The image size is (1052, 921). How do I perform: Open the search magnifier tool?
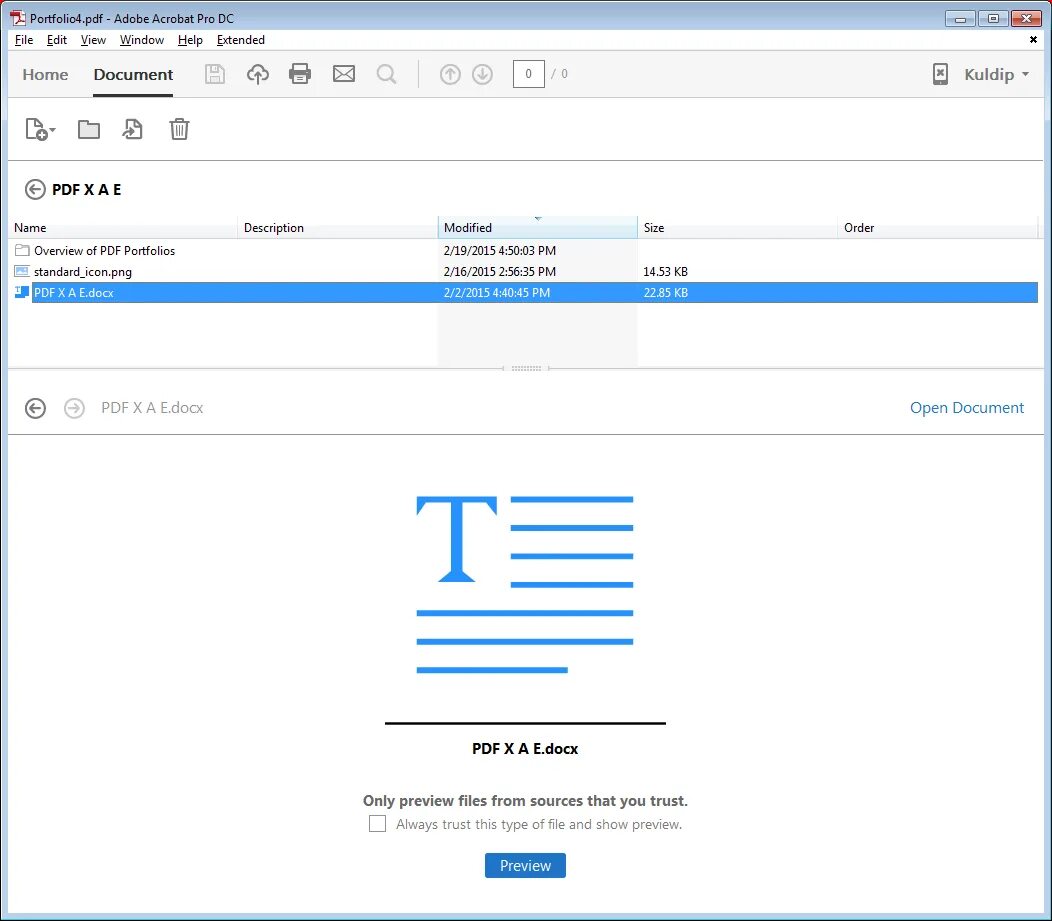[x=386, y=74]
